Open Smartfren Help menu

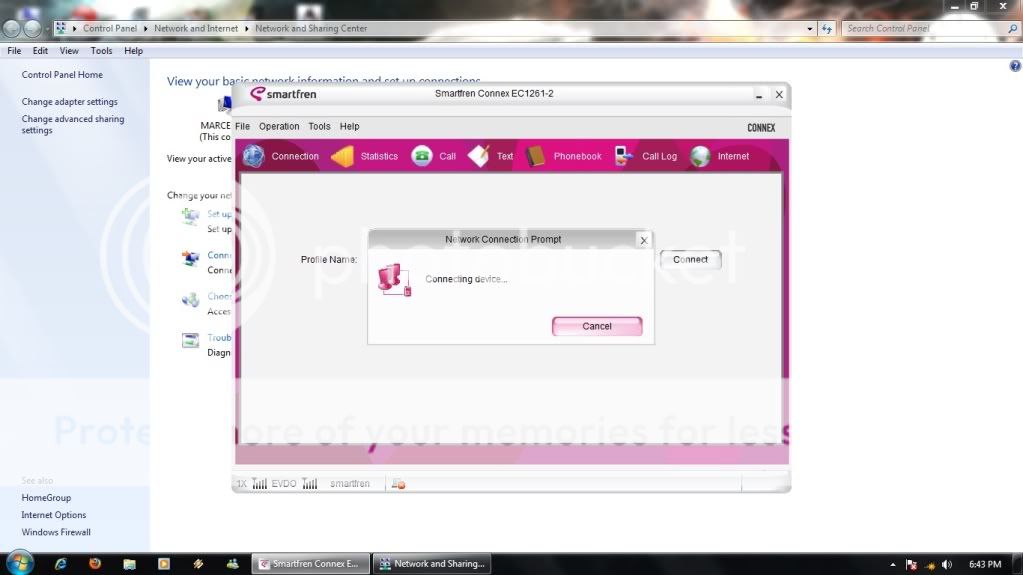tap(350, 126)
